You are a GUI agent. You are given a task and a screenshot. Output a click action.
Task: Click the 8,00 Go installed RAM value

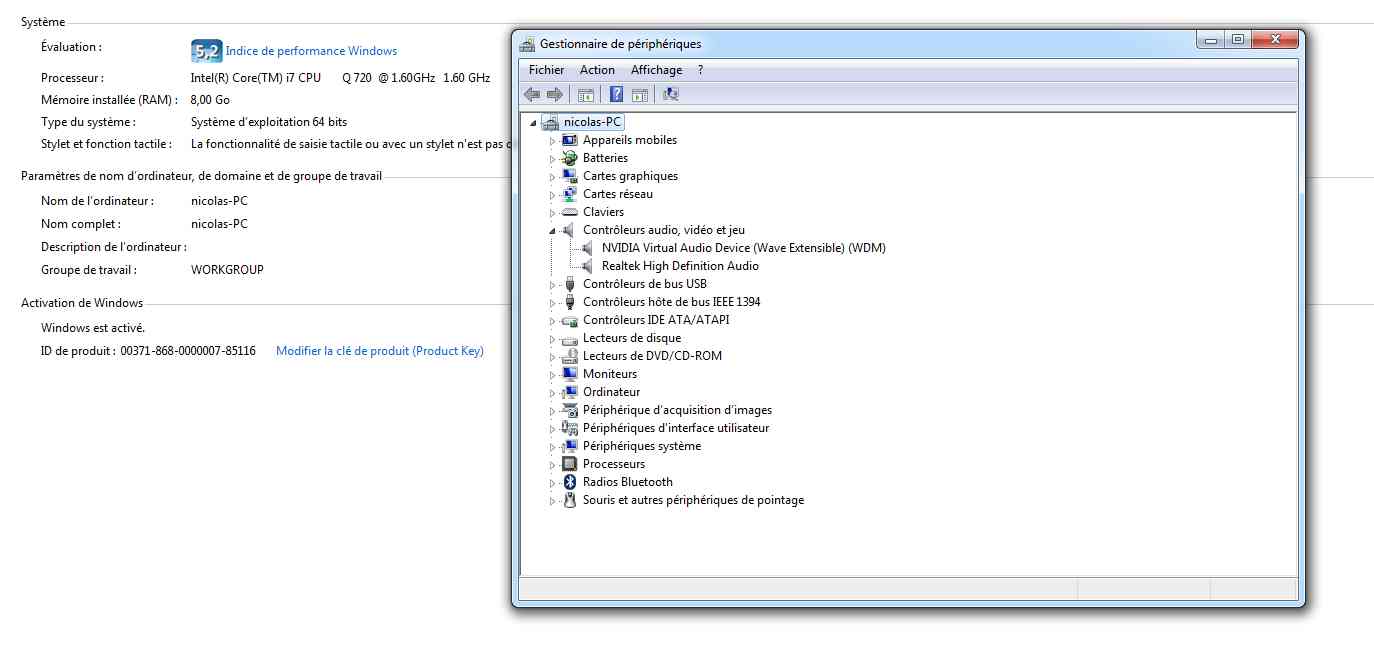point(210,100)
